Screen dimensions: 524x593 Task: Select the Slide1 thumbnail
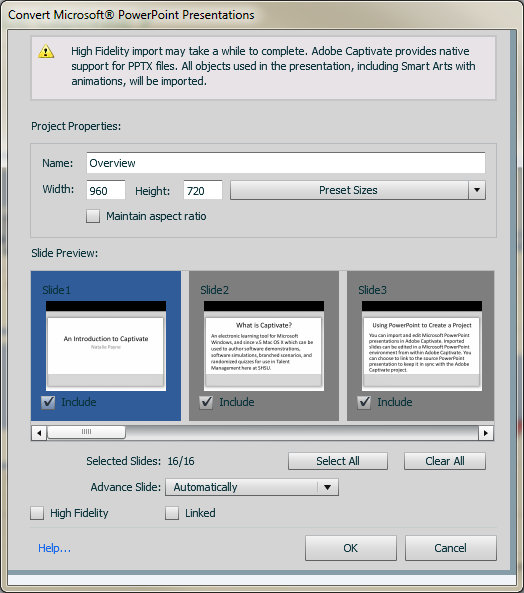(x=106, y=346)
